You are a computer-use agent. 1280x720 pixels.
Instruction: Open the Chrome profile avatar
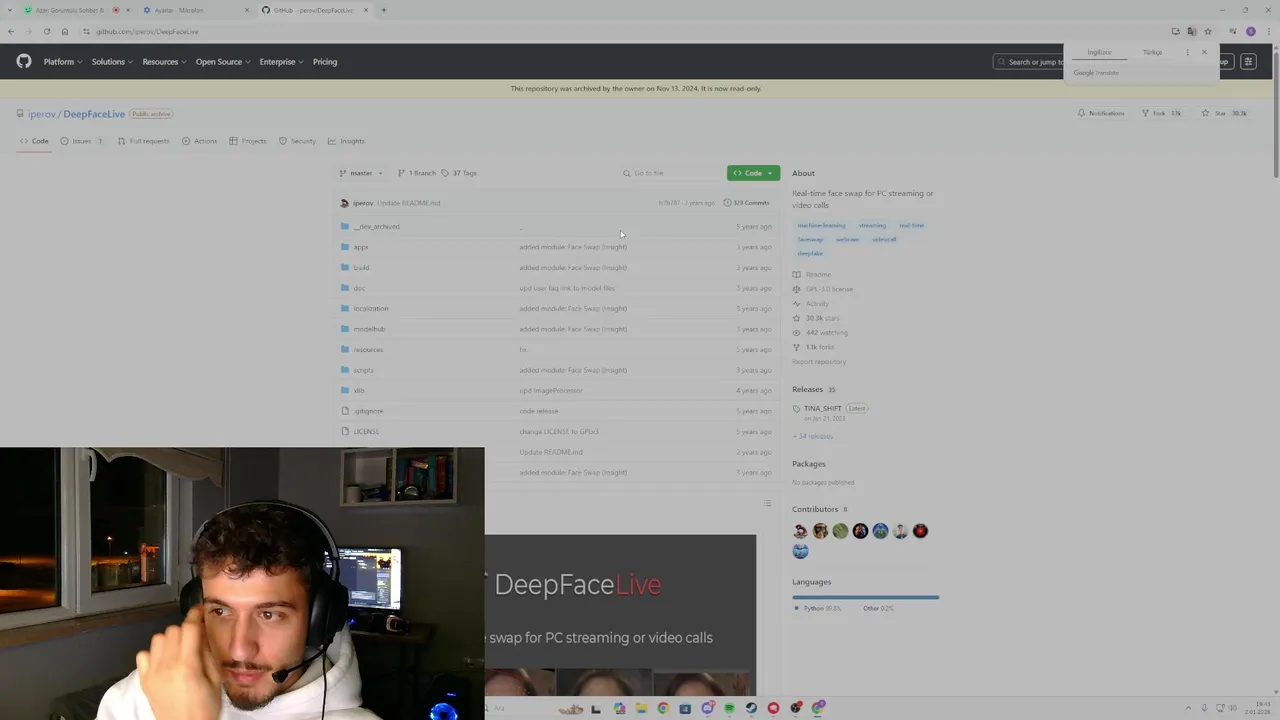(x=1250, y=32)
